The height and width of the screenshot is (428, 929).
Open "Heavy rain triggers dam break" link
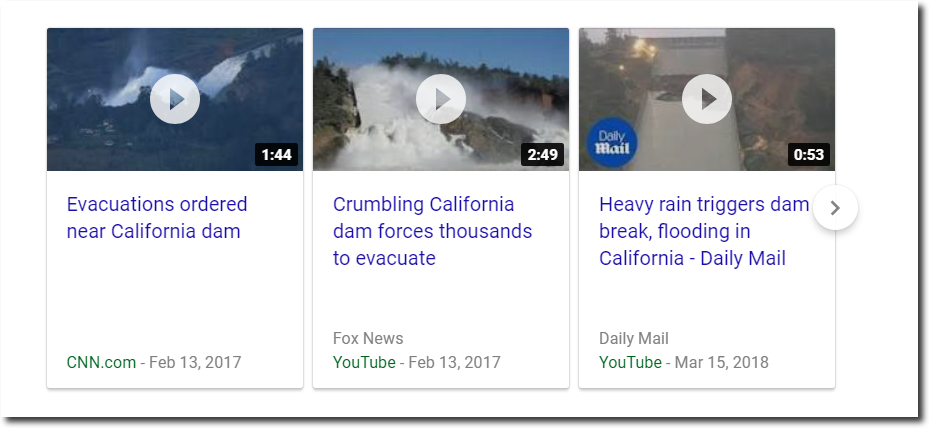pyautogui.click(x=704, y=231)
